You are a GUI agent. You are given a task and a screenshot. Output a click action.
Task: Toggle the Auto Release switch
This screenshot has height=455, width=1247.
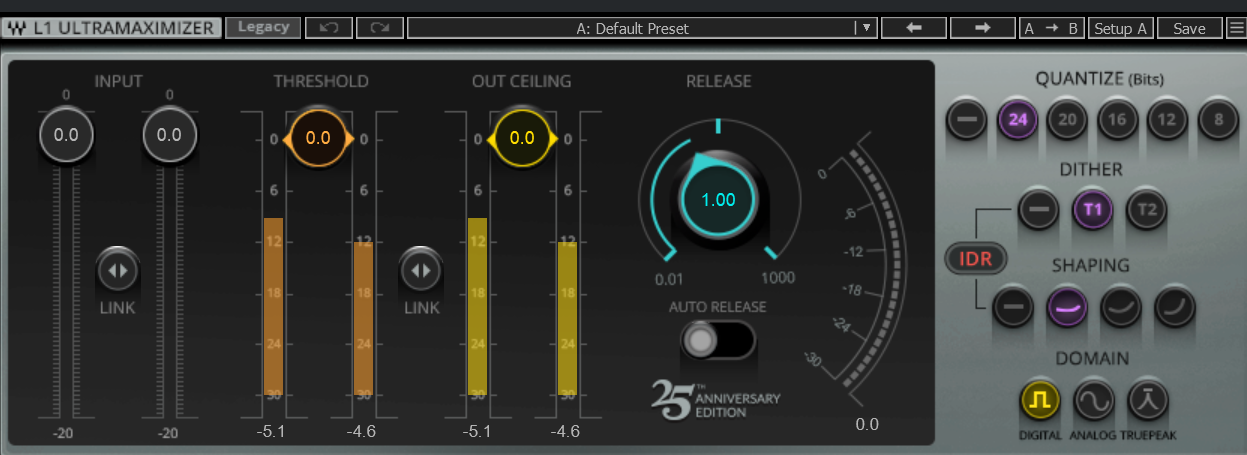point(717,341)
